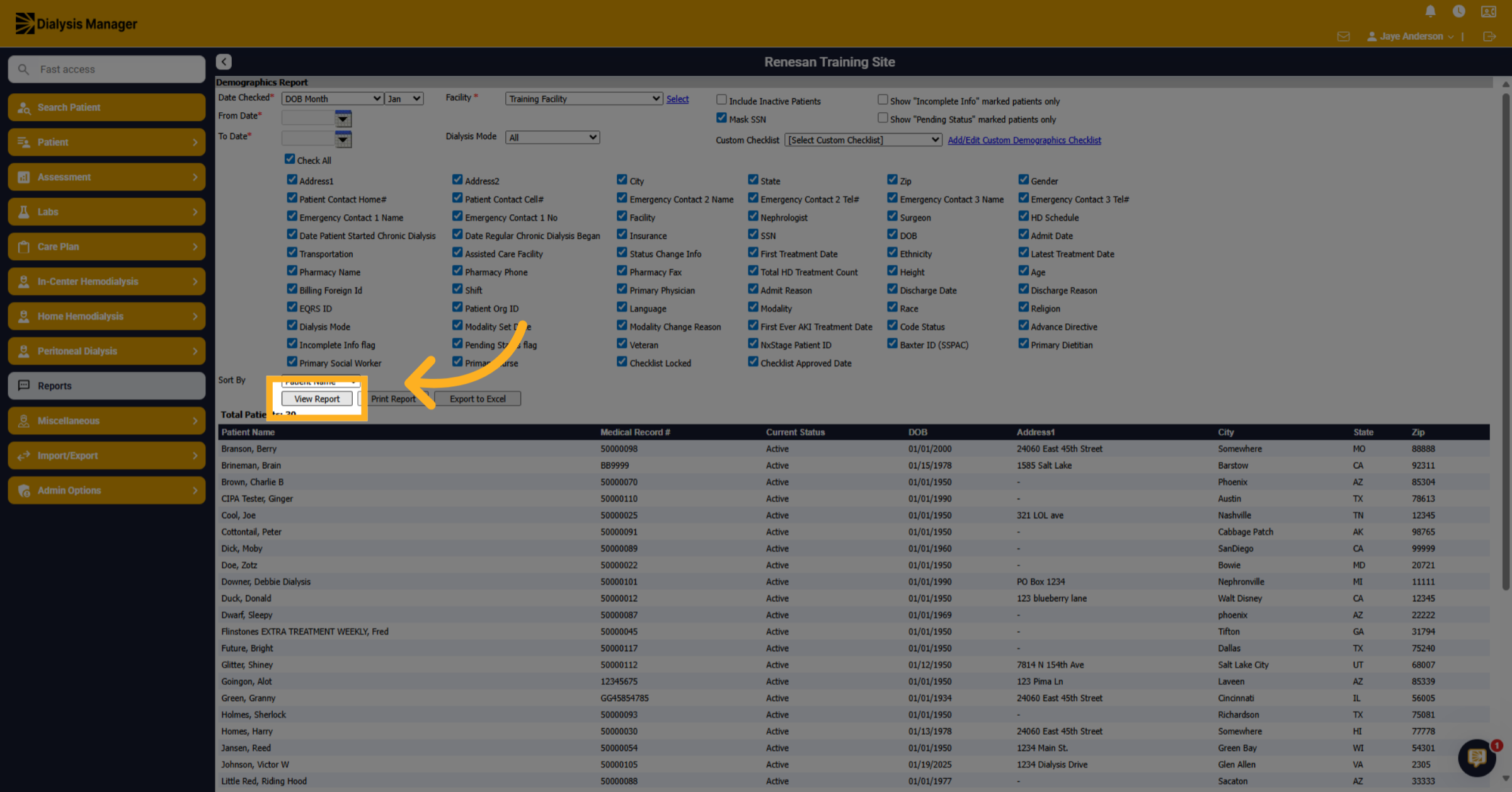Image resolution: width=1512 pixels, height=792 pixels.
Task: Enable Include Inactive Patients
Action: (x=722, y=100)
